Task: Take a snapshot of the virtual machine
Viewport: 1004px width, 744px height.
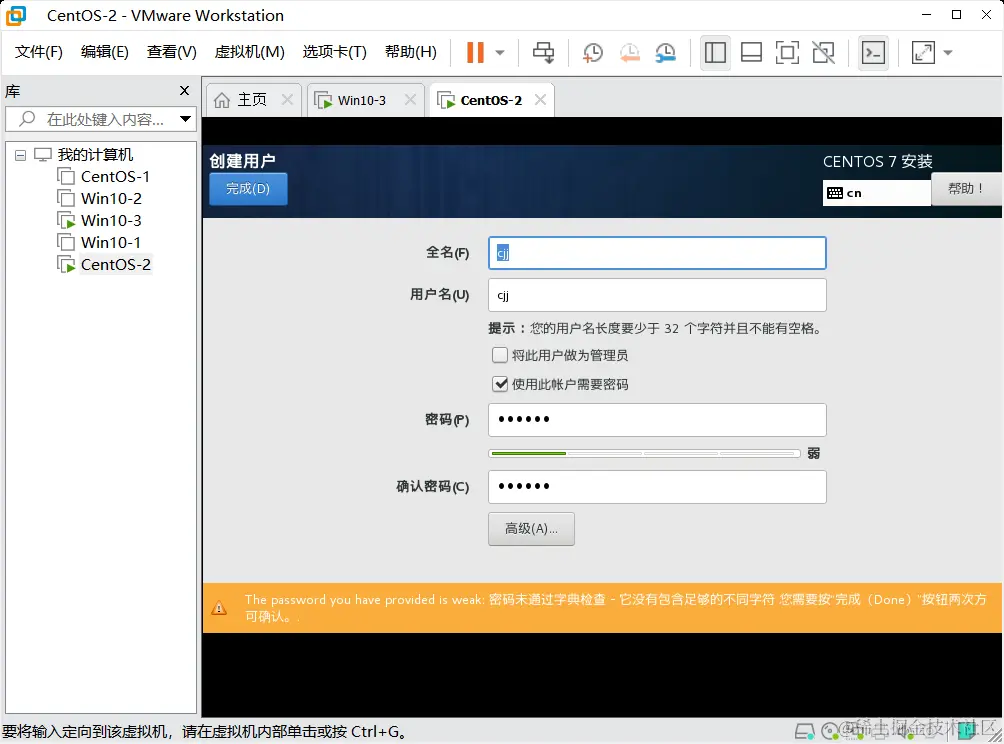Action: (x=592, y=52)
